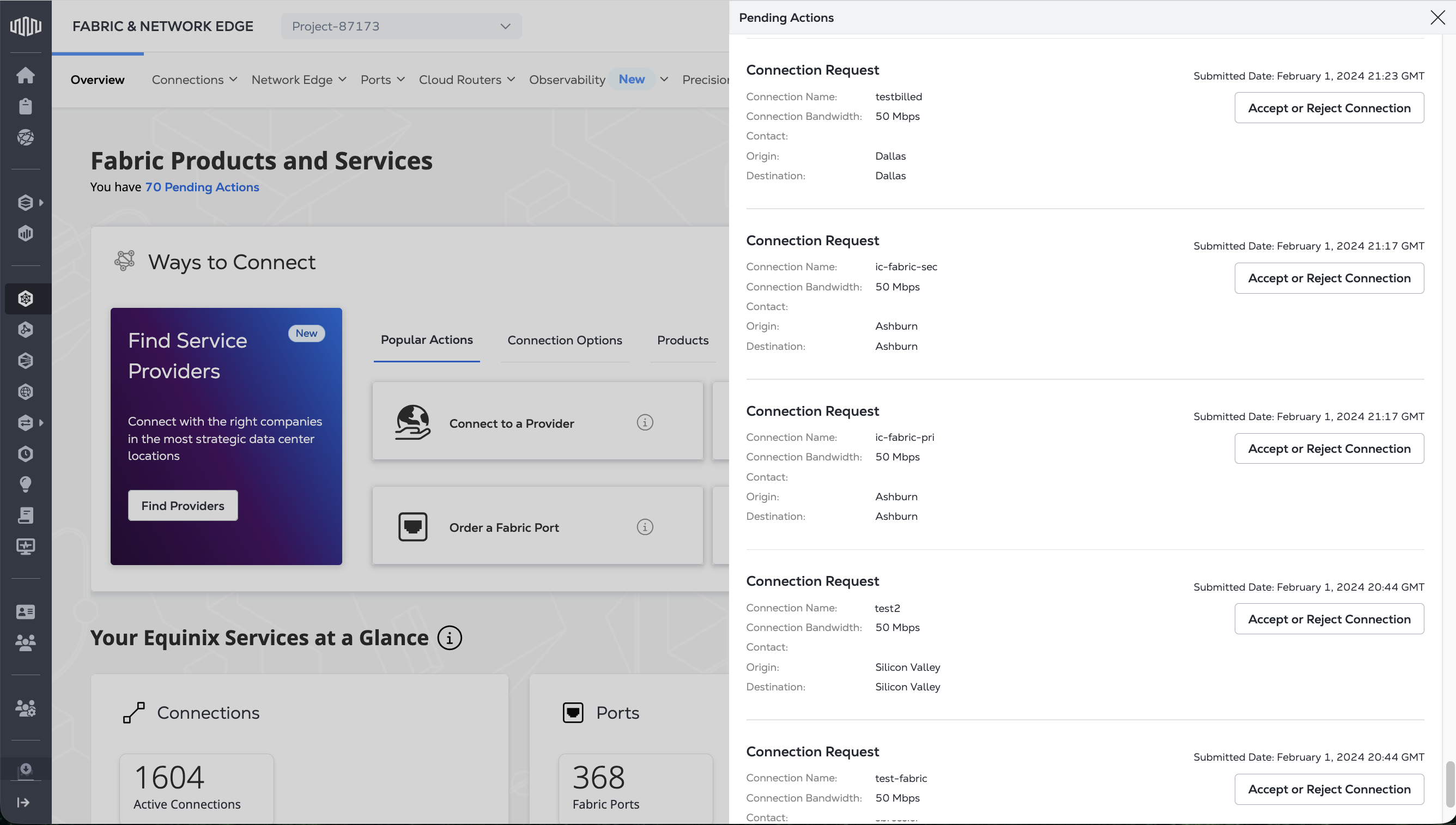Viewport: 1456px width, 825px height.
Task: Click the Pending Actions panel scrollbar
Action: pos(1449,784)
